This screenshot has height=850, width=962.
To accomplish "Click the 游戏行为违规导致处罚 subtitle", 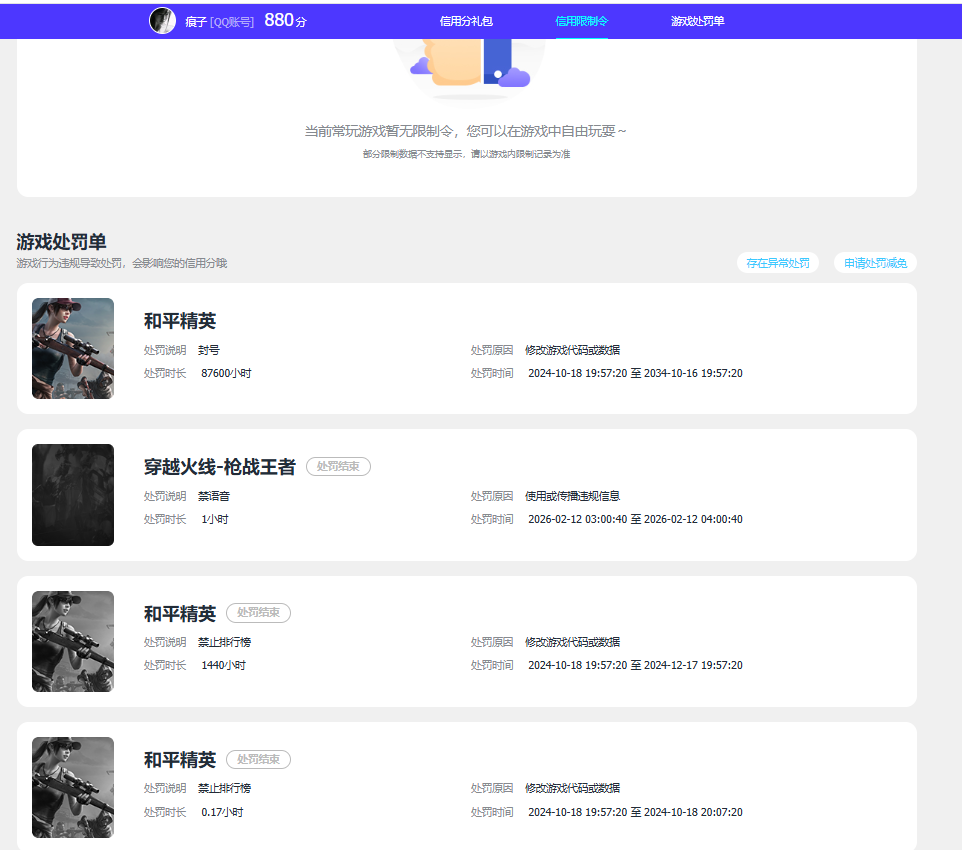I will click(121, 263).
